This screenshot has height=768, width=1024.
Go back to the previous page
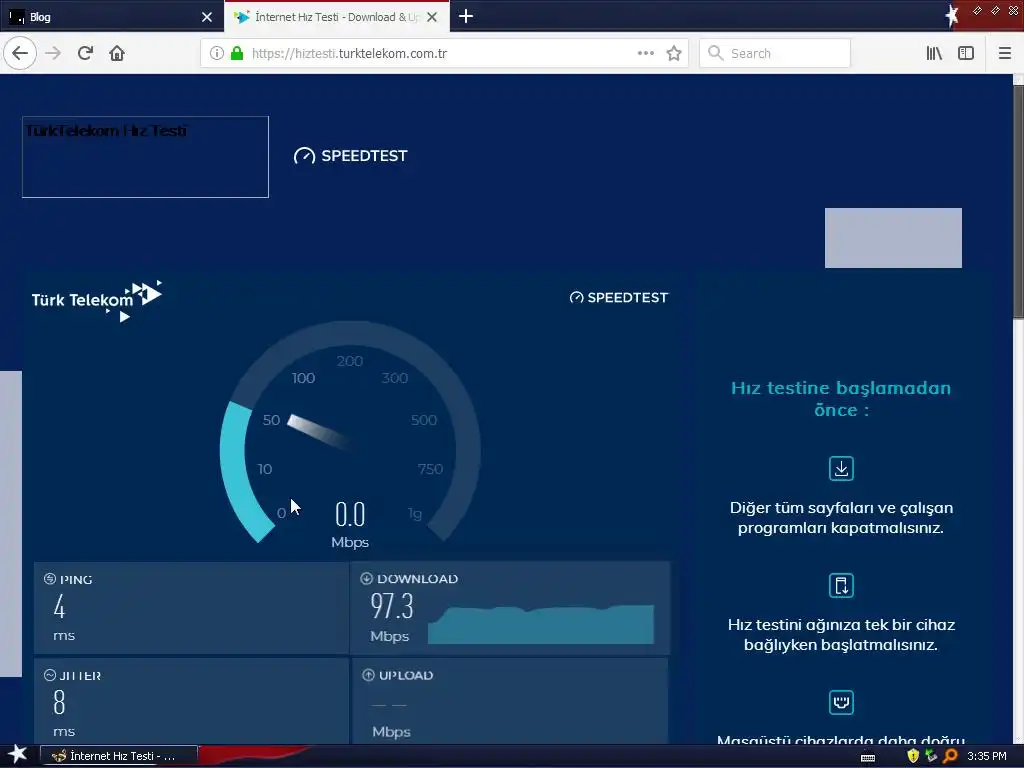(20, 53)
